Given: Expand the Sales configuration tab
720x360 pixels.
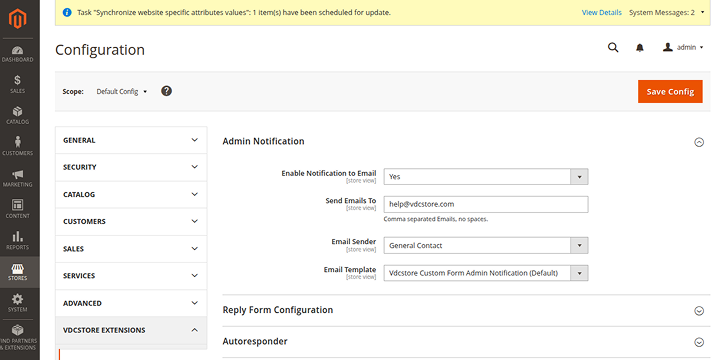Looking at the screenshot, I should pyautogui.click(x=131, y=249).
